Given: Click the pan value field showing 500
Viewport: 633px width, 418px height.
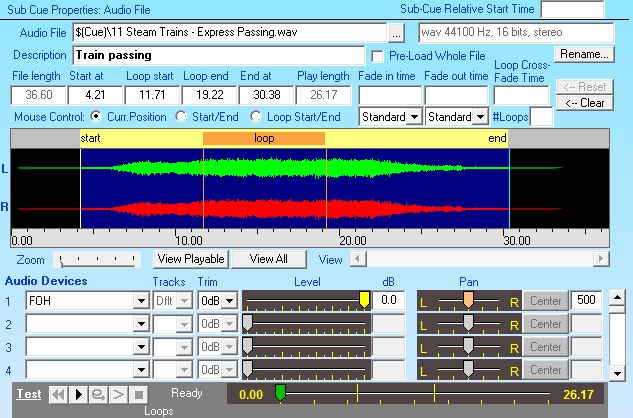Looking at the screenshot, I should 586,300.
